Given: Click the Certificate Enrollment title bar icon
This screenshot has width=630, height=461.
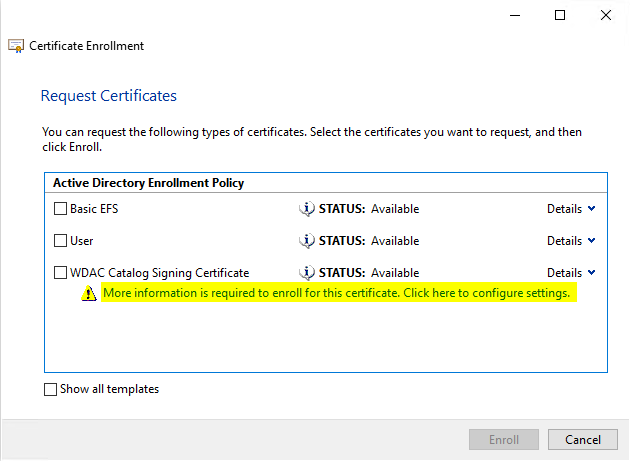Looking at the screenshot, I should click(16, 46).
